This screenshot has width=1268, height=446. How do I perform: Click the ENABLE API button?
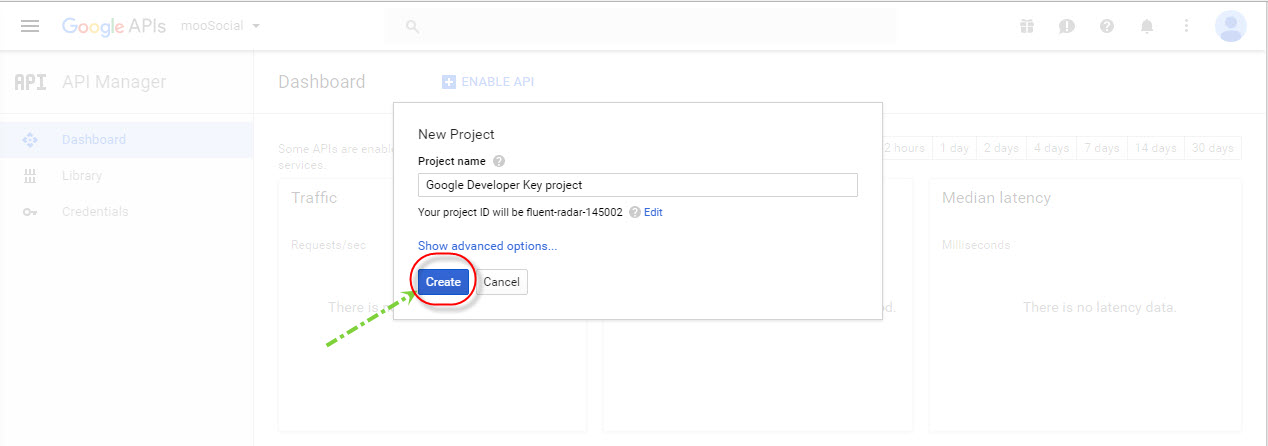pyautogui.click(x=488, y=82)
